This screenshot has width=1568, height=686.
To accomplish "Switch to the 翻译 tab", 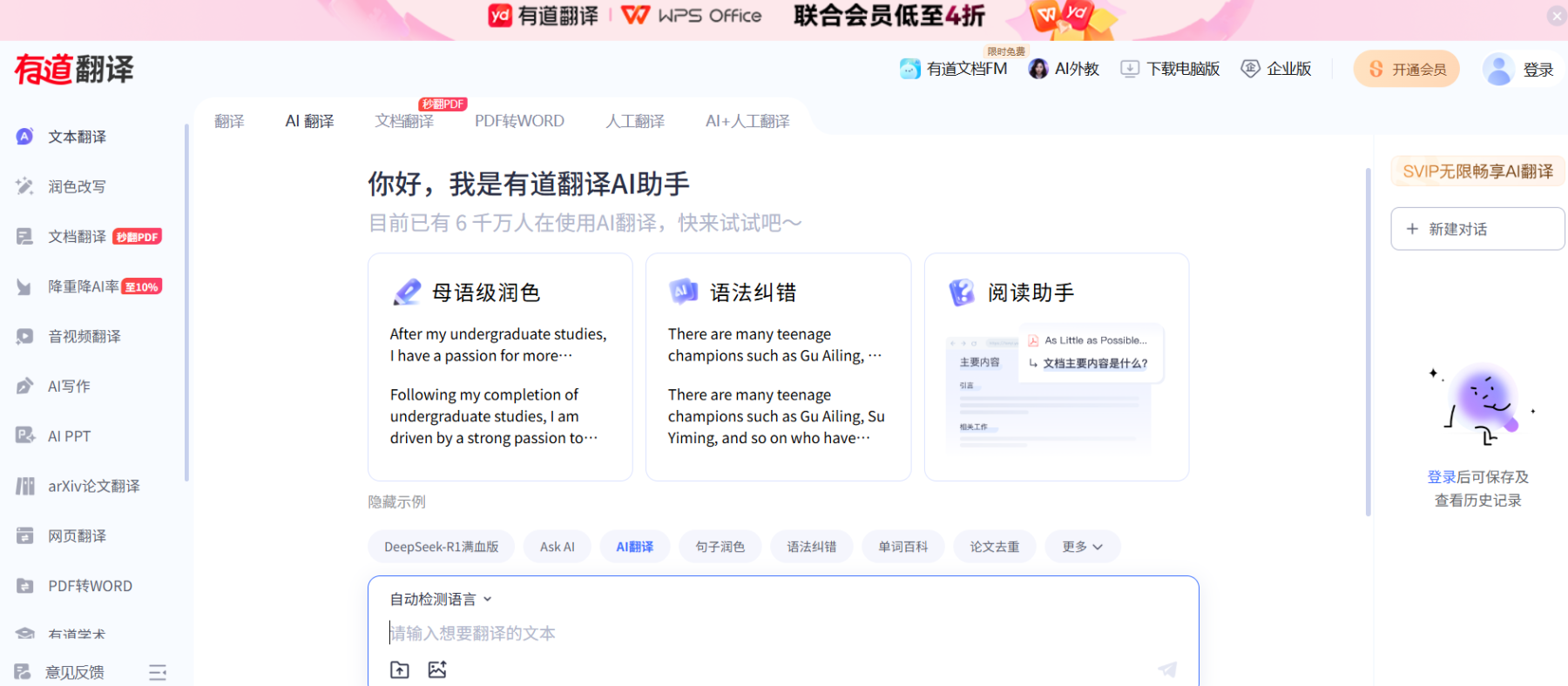I will point(229,121).
